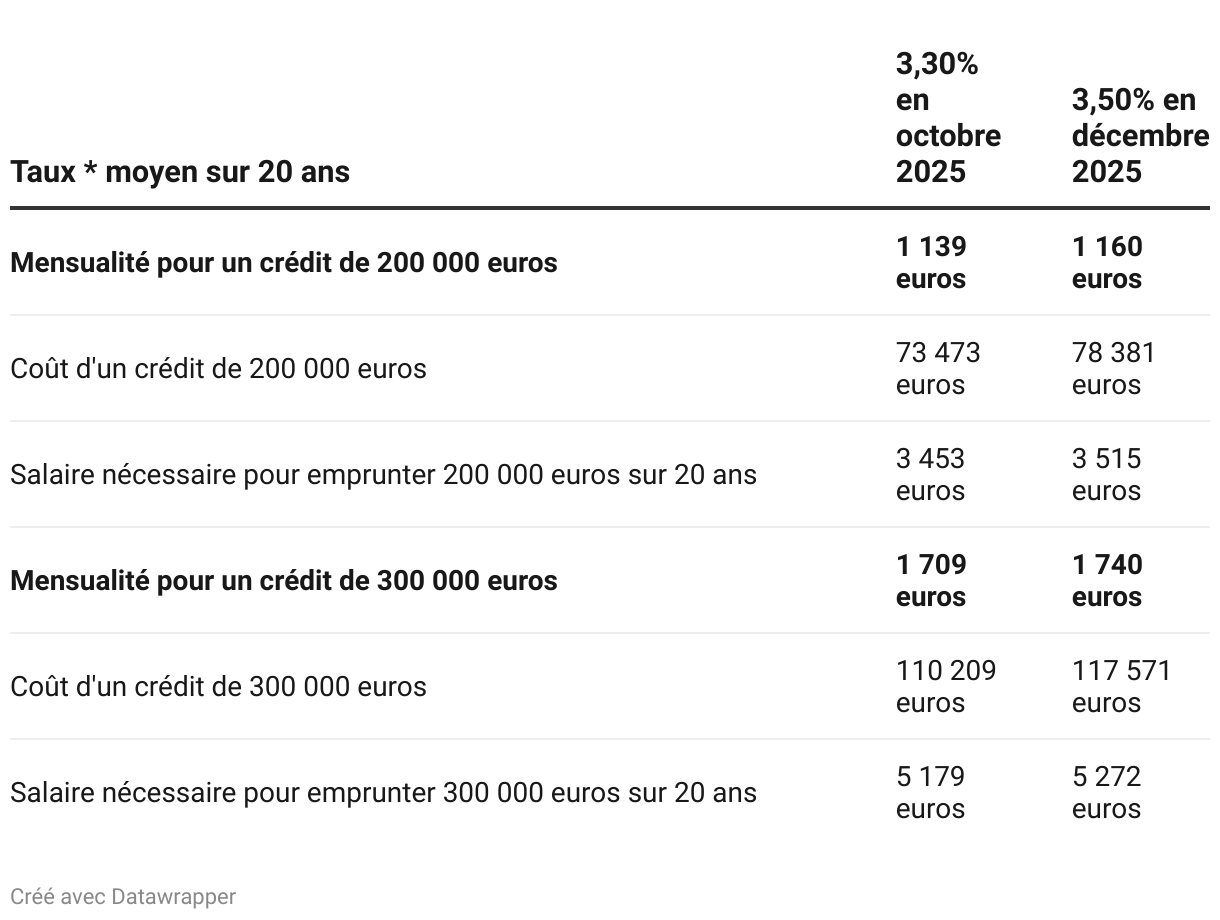This screenshot has width=1220, height=920.
Task: Select the '3,30% en octobre 2025' column header
Action: (948, 118)
